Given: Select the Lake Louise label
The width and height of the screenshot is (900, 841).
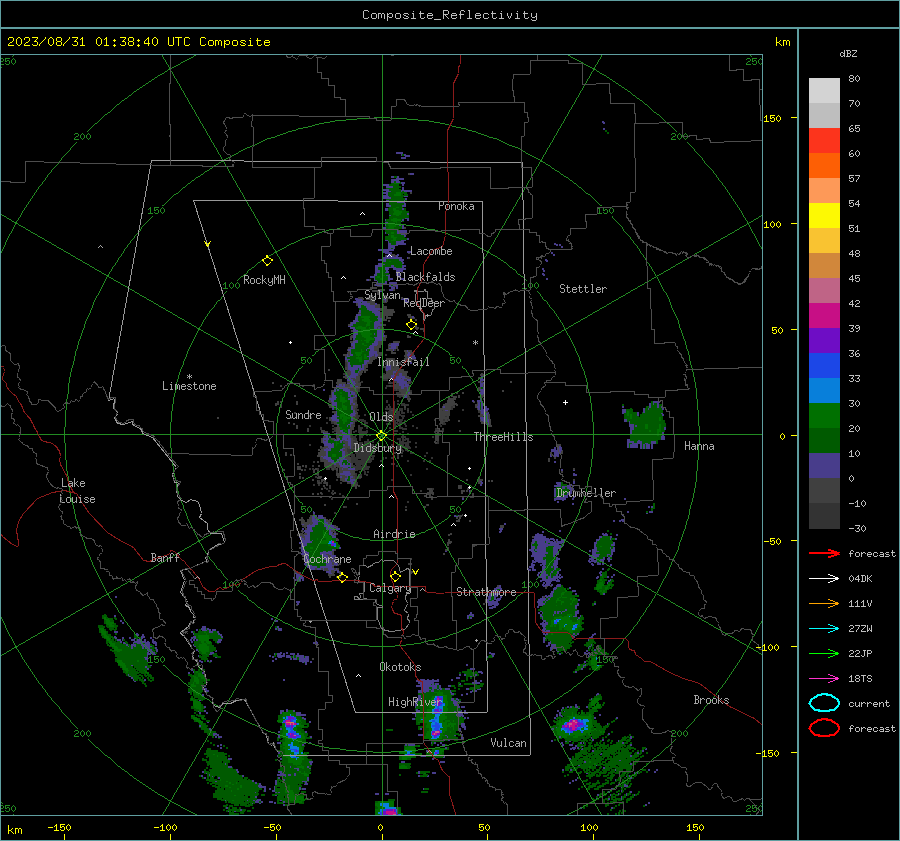Looking at the screenshot, I should click(77, 491).
